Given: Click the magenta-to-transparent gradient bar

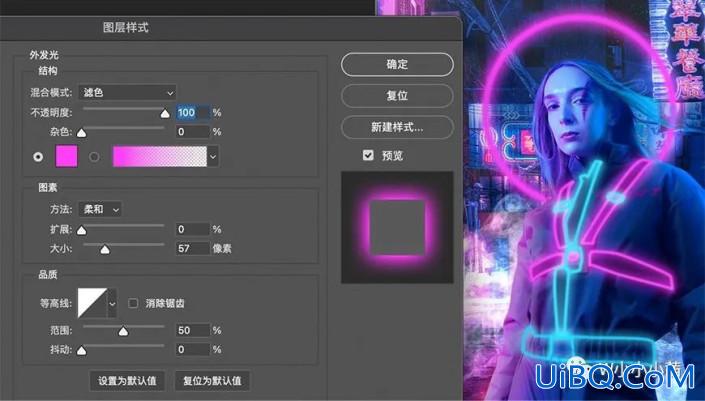Looking at the screenshot, I should coord(160,156).
